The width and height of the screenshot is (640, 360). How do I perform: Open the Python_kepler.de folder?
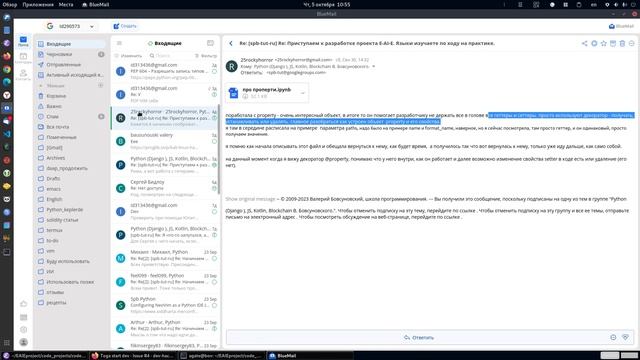click(71, 209)
